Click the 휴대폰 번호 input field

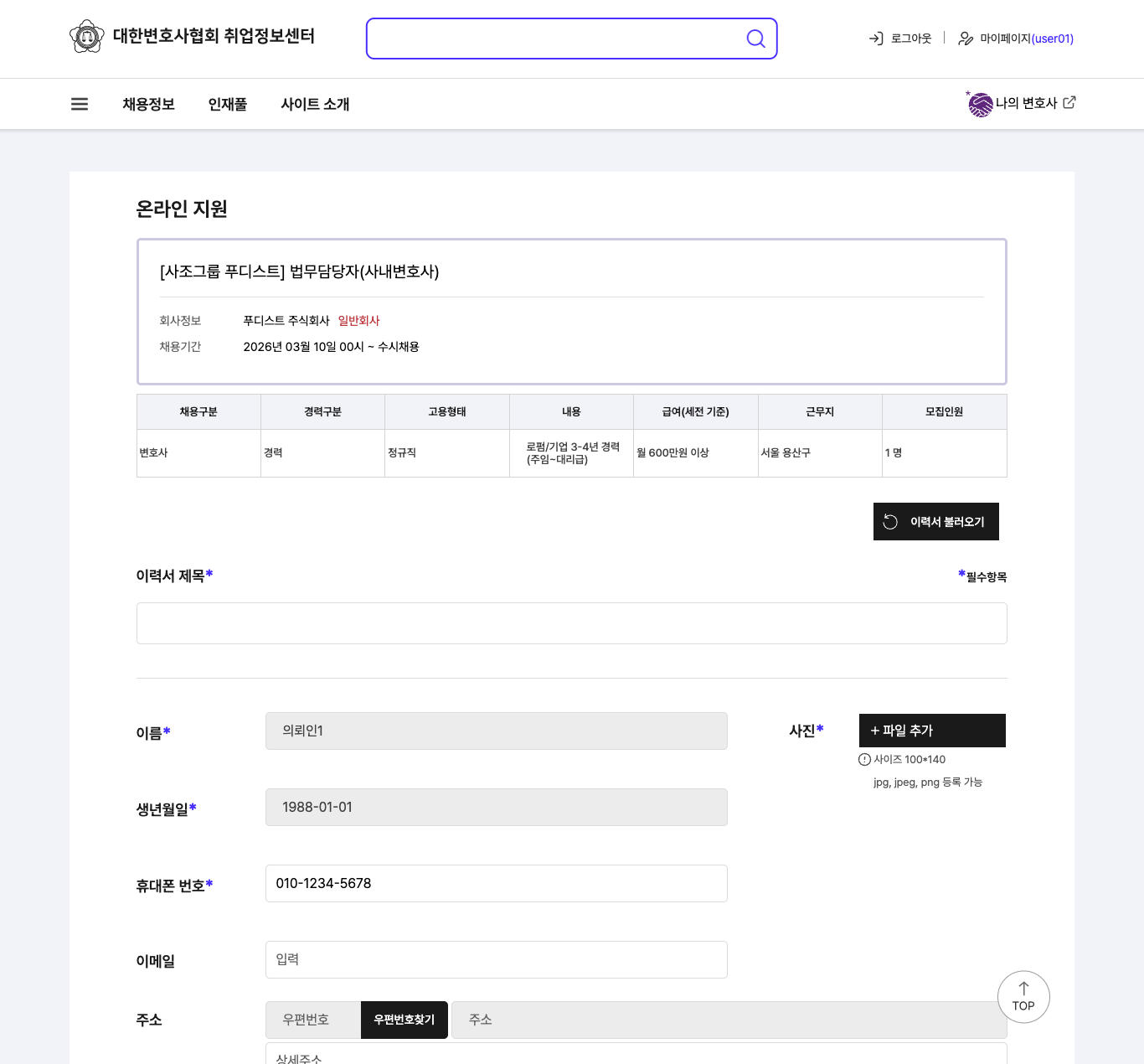pyautogui.click(x=496, y=883)
